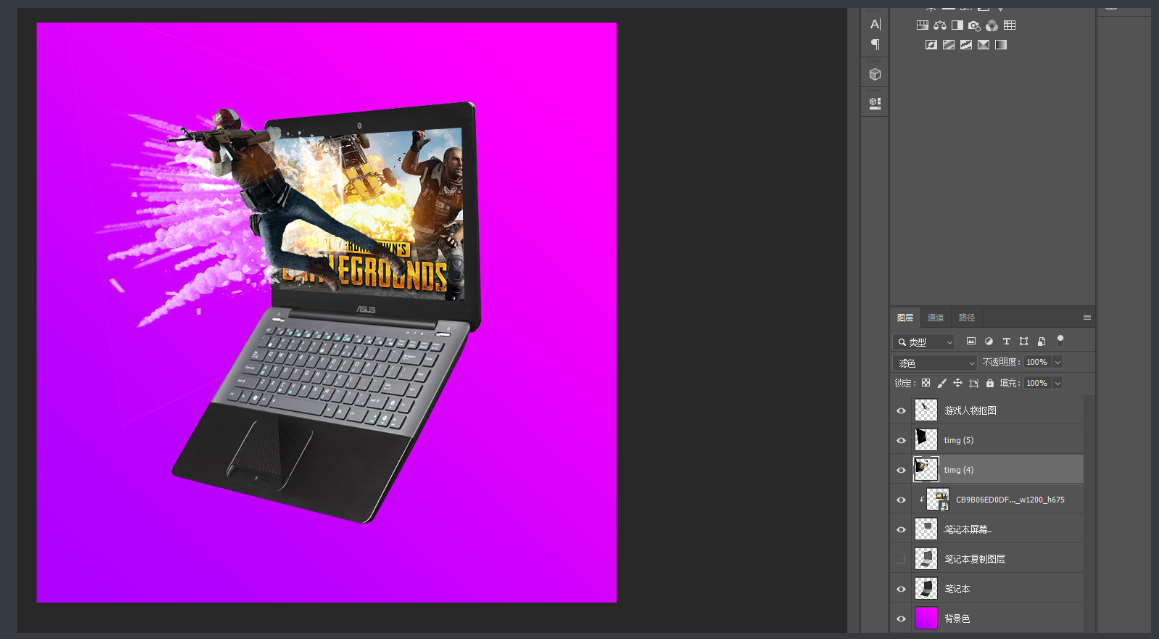Viewport: 1159px width, 639px height.
Task: Open the Paragraph panel icon
Action: (875, 44)
